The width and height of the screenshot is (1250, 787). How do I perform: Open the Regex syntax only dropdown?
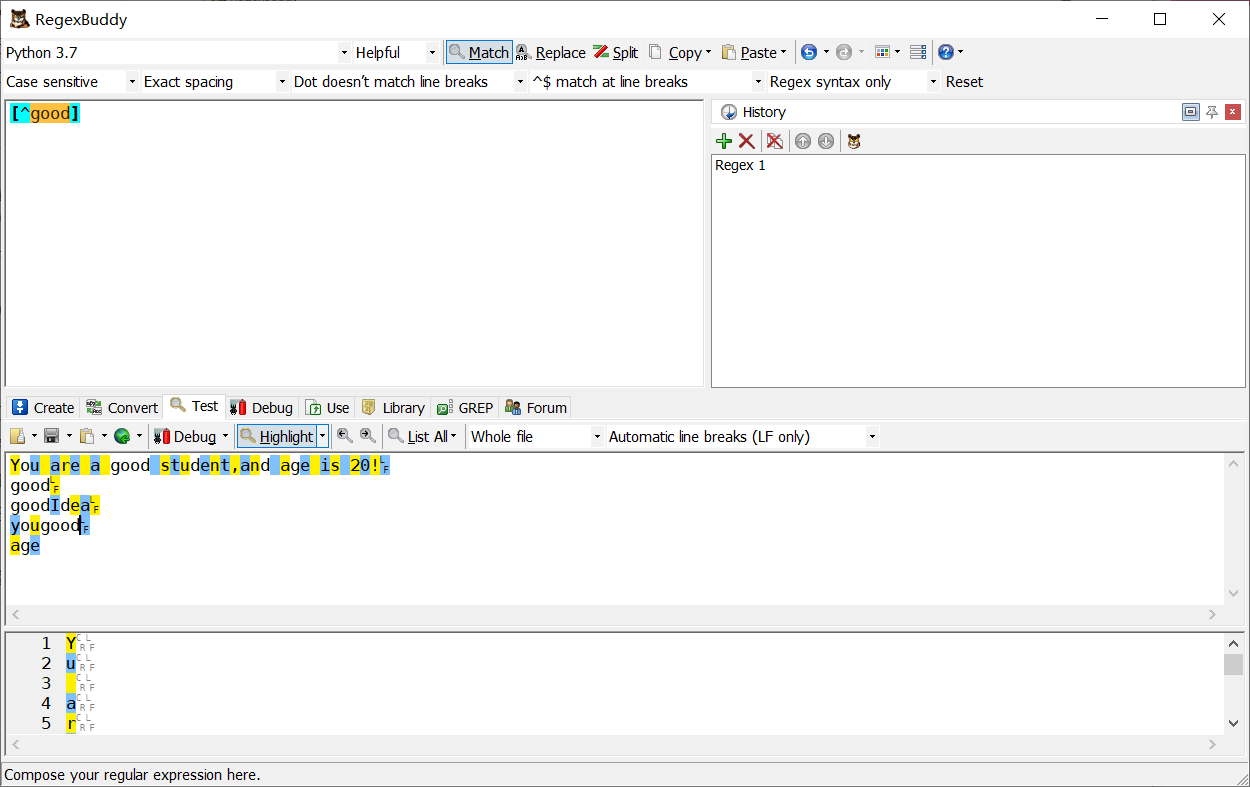coord(934,82)
